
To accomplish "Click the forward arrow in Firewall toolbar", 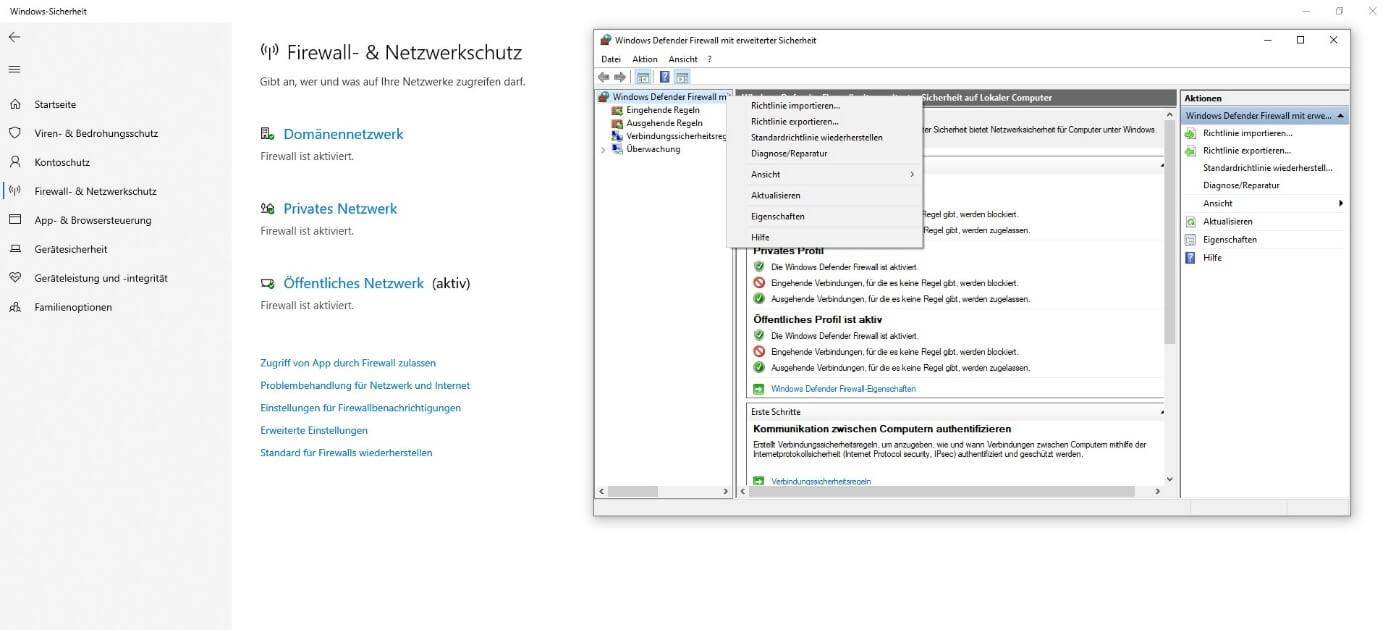I will click(x=620, y=77).
